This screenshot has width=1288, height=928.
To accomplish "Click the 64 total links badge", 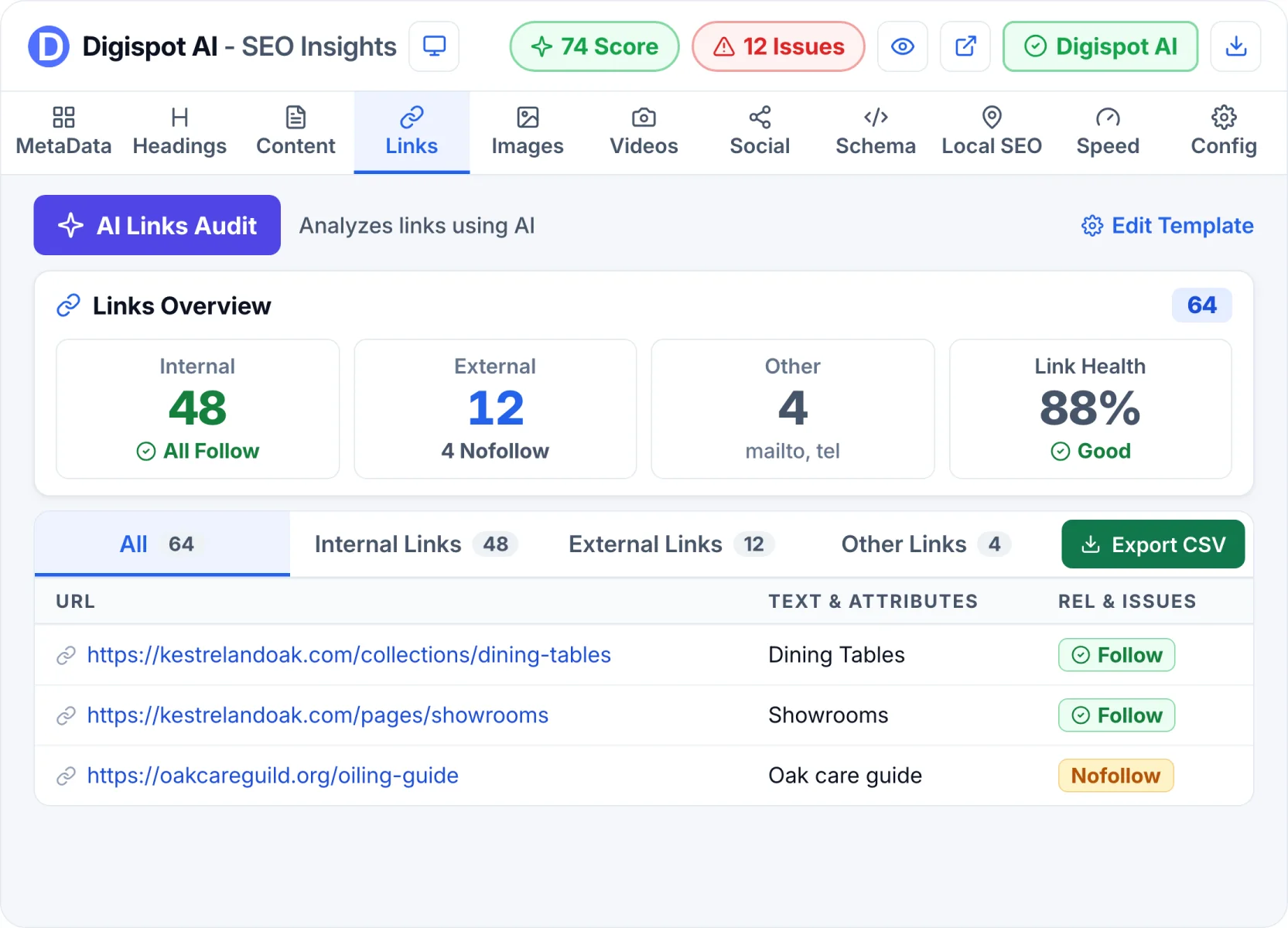I will [x=1201, y=305].
